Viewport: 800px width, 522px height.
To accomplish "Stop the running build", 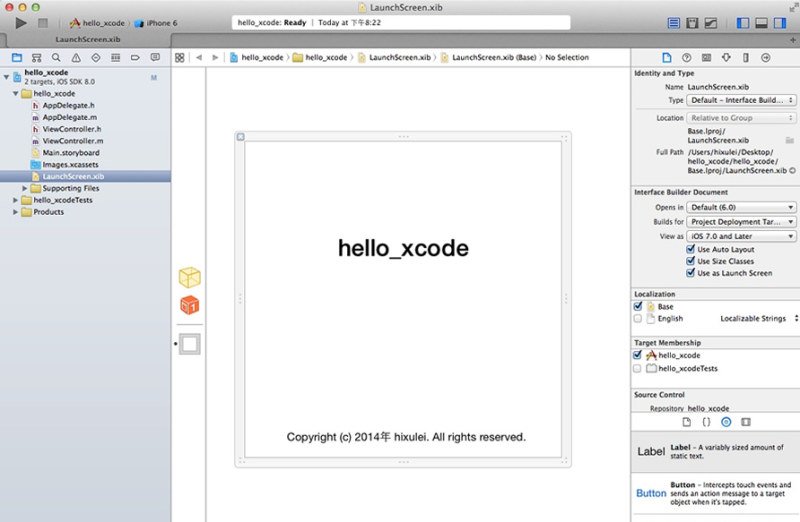I will (x=43, y=23).
